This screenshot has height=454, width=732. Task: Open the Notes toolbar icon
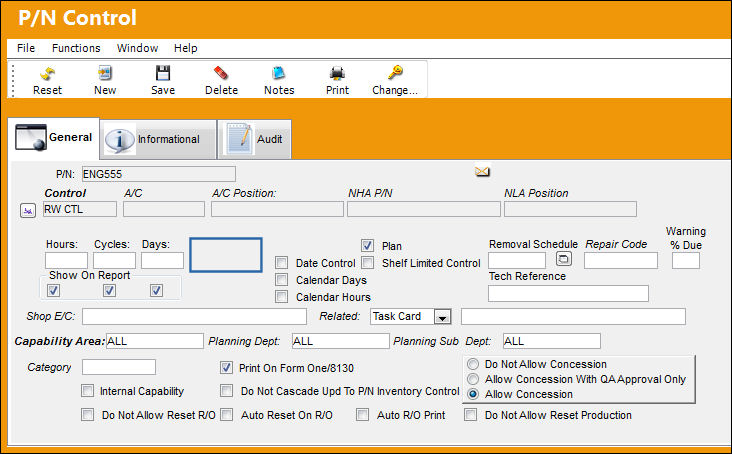pos(279,73)
